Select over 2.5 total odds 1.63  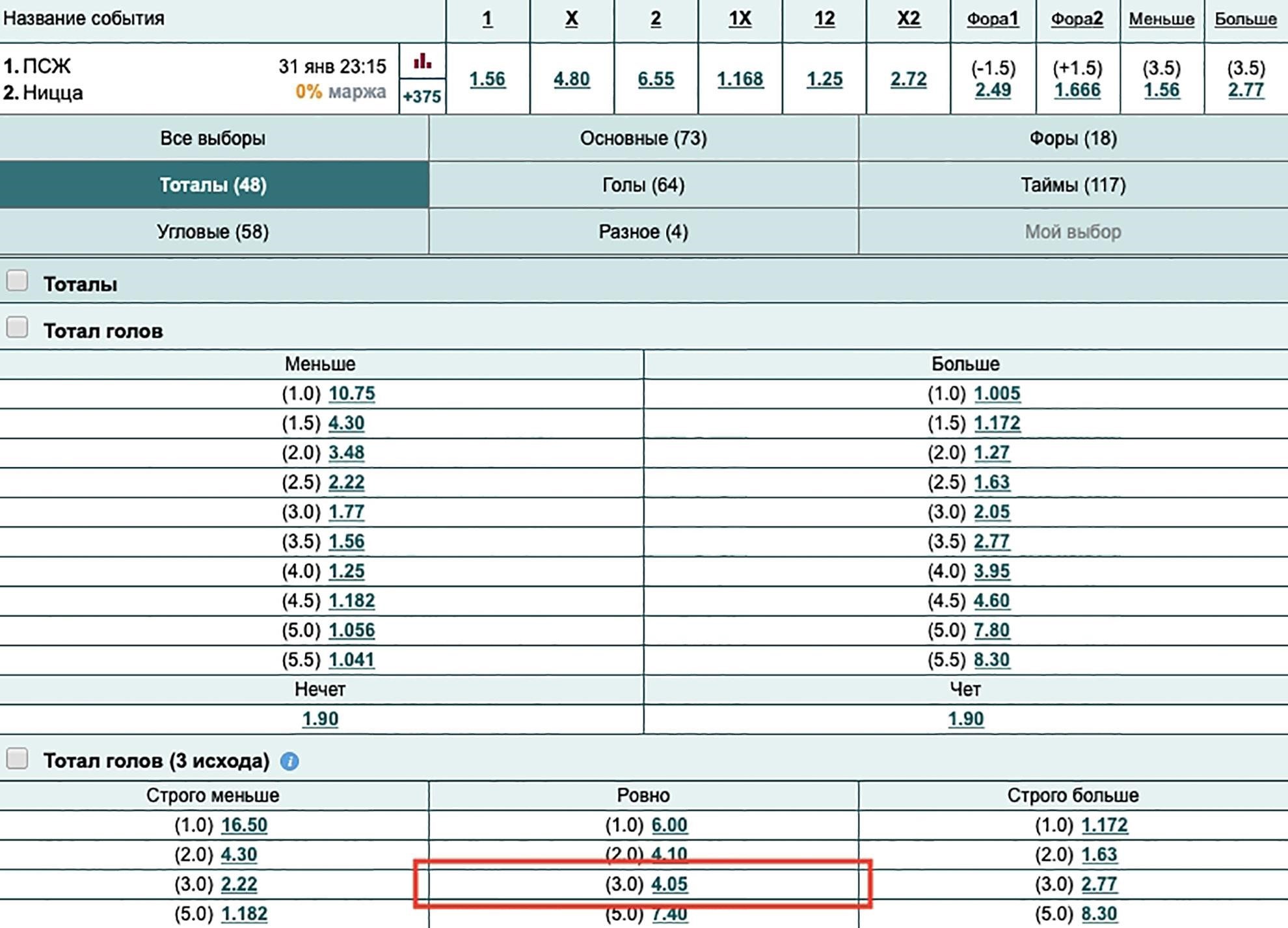coord(991,483)
